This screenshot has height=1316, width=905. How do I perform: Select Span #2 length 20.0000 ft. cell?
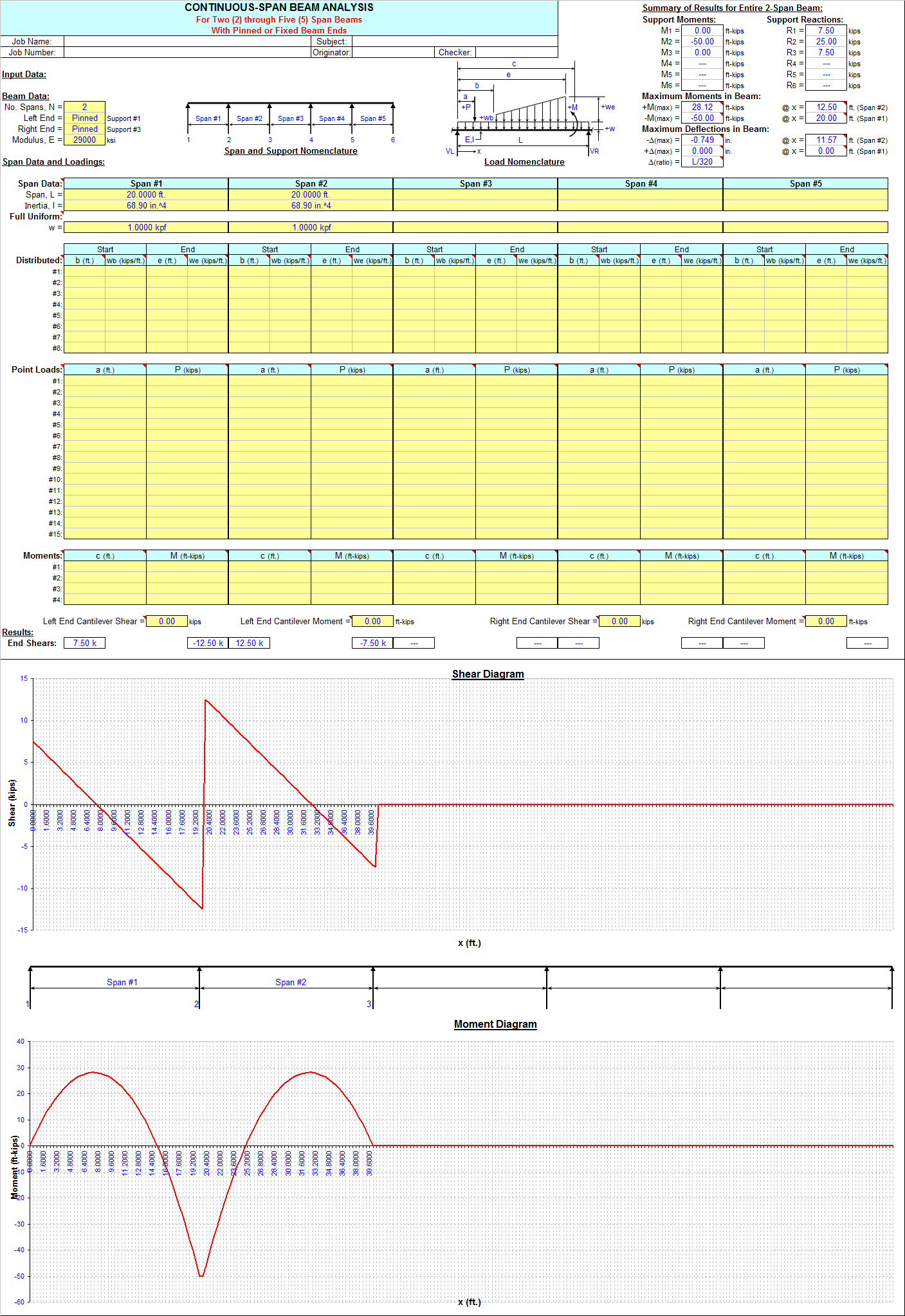coord(311,194)
